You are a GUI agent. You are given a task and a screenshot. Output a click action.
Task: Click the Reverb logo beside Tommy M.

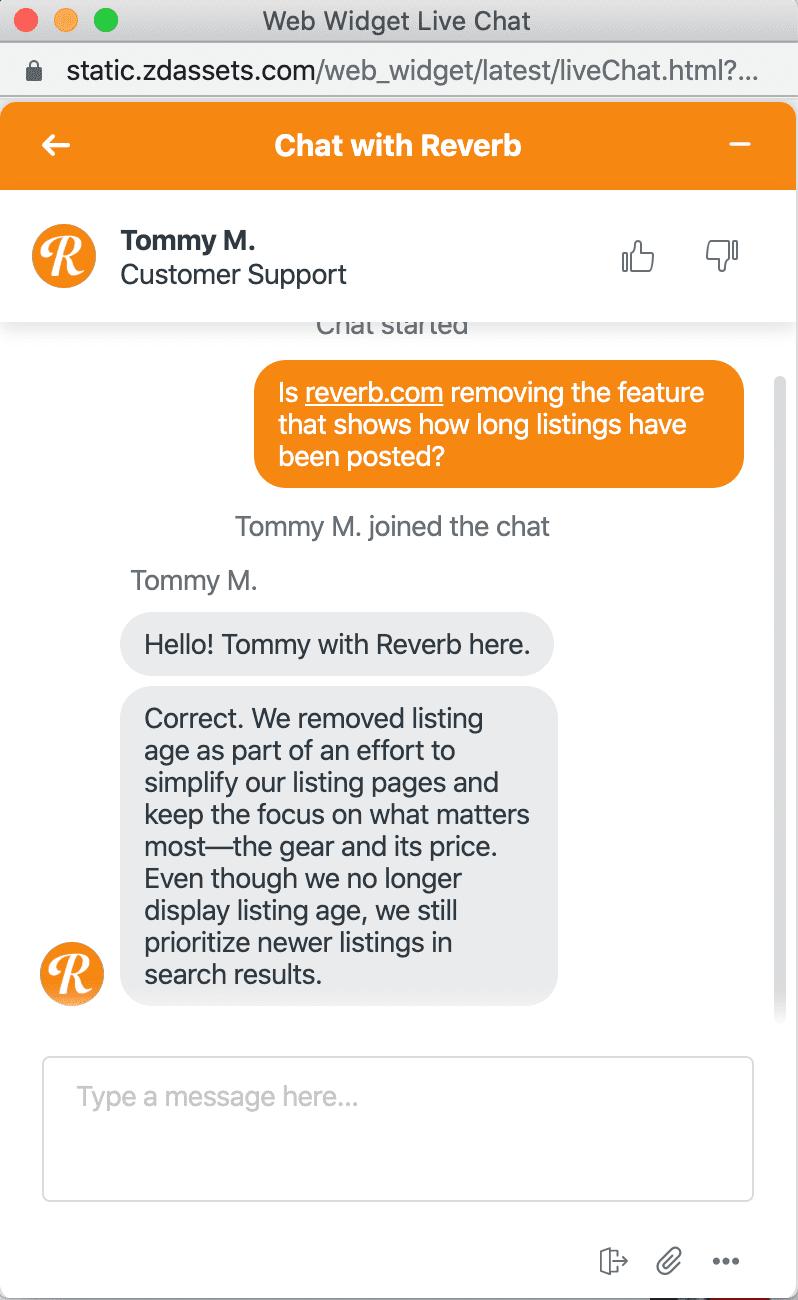pos(64,256)
